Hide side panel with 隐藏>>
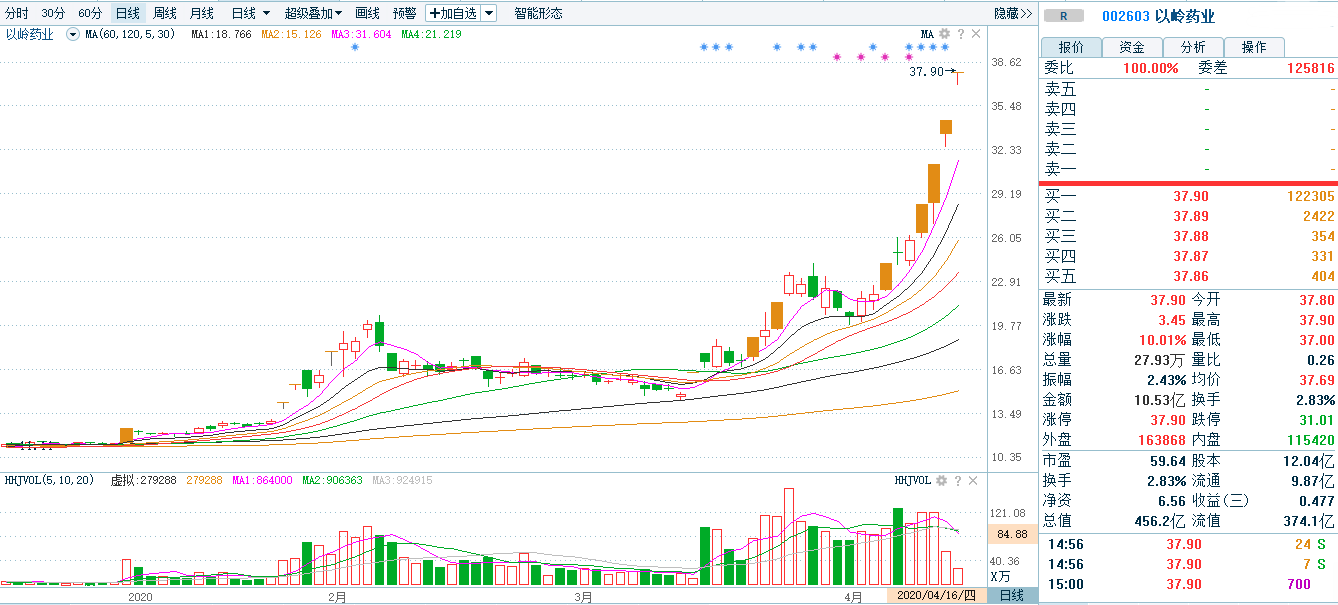1338x605 pixels. click(1012, 13)
